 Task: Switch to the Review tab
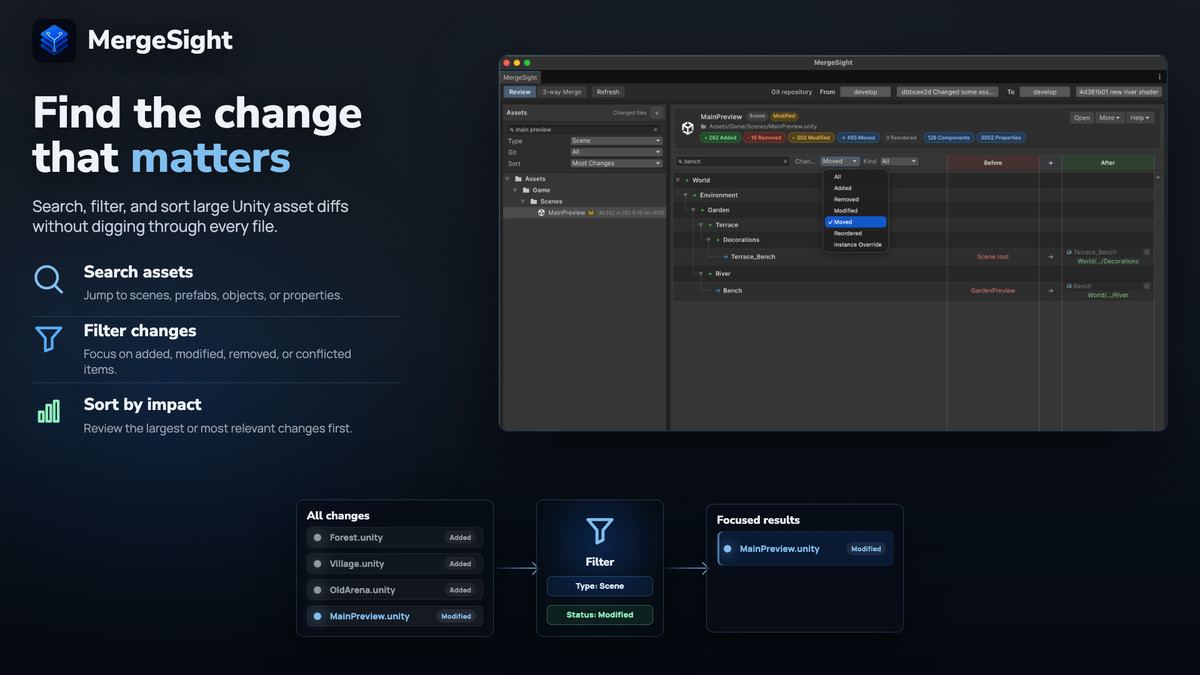(520, 92)
